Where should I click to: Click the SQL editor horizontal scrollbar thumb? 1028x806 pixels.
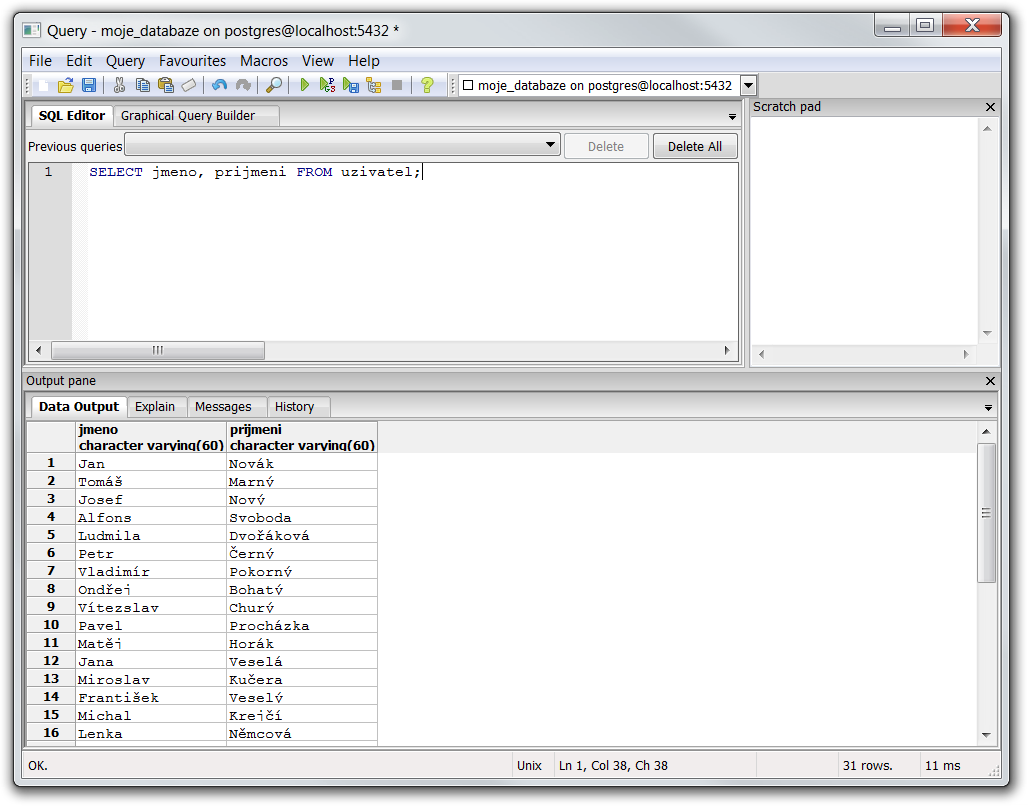click(157, 351)
